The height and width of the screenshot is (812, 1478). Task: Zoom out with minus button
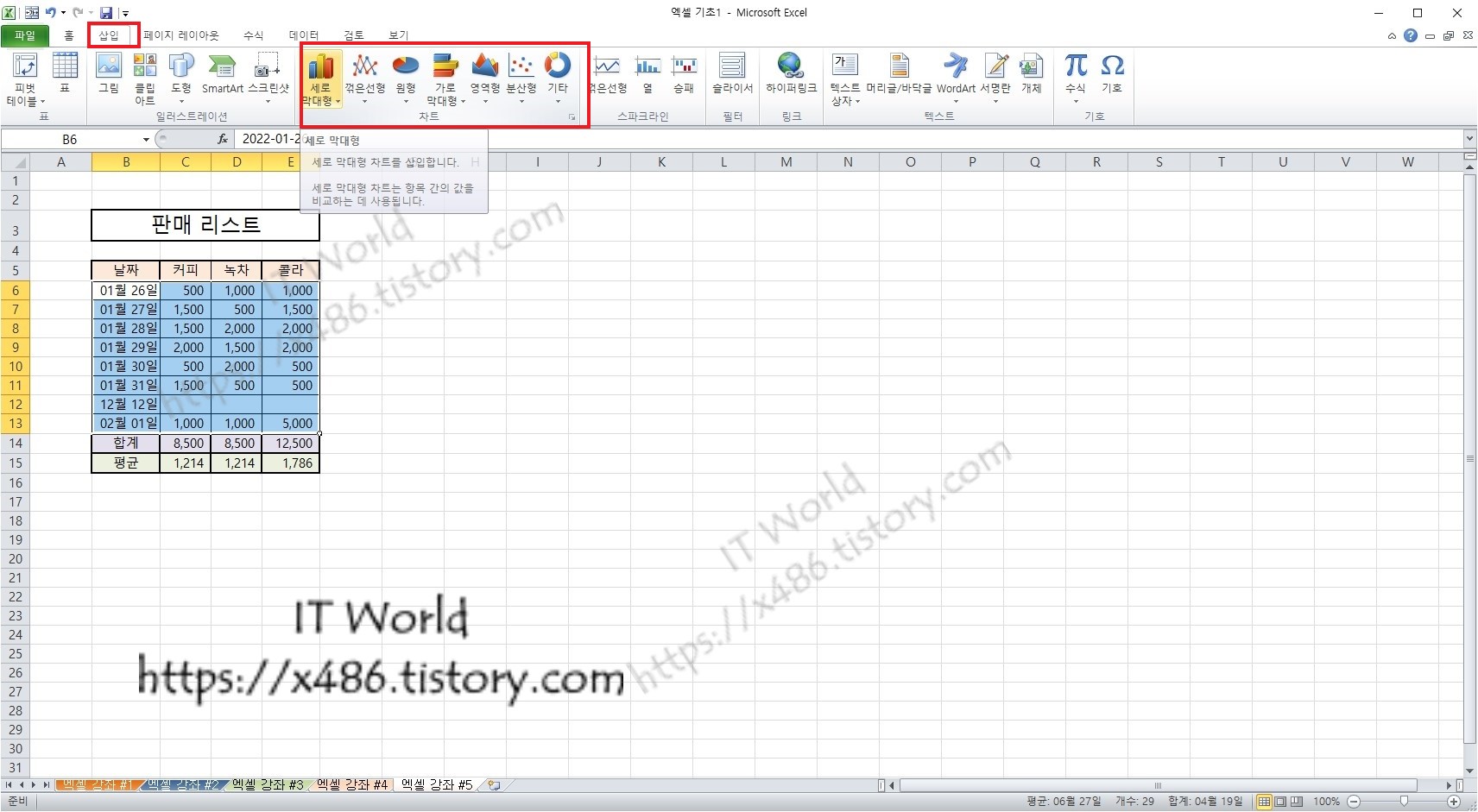1354,802
